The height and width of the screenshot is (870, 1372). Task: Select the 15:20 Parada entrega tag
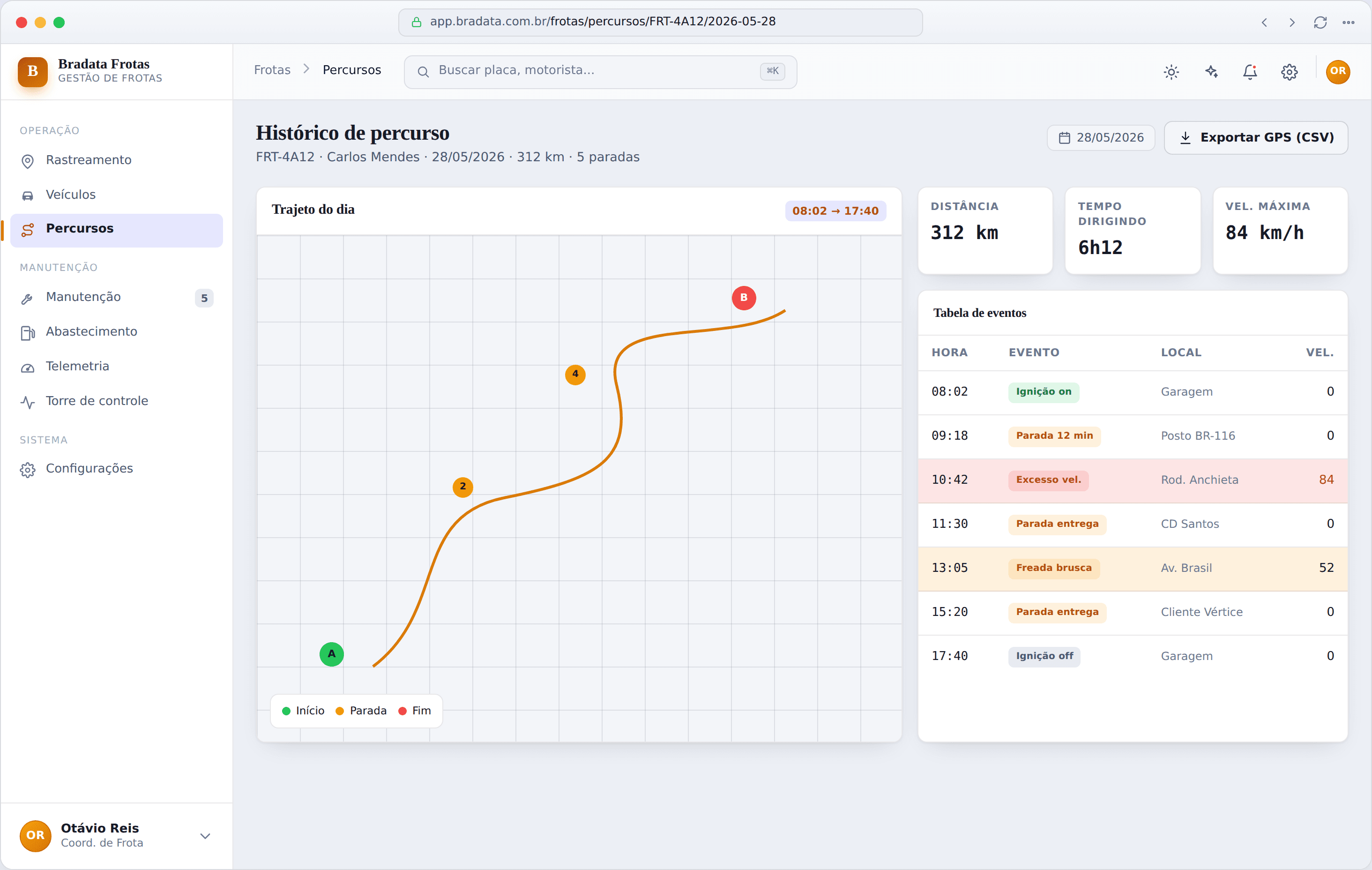point(1057,612)
